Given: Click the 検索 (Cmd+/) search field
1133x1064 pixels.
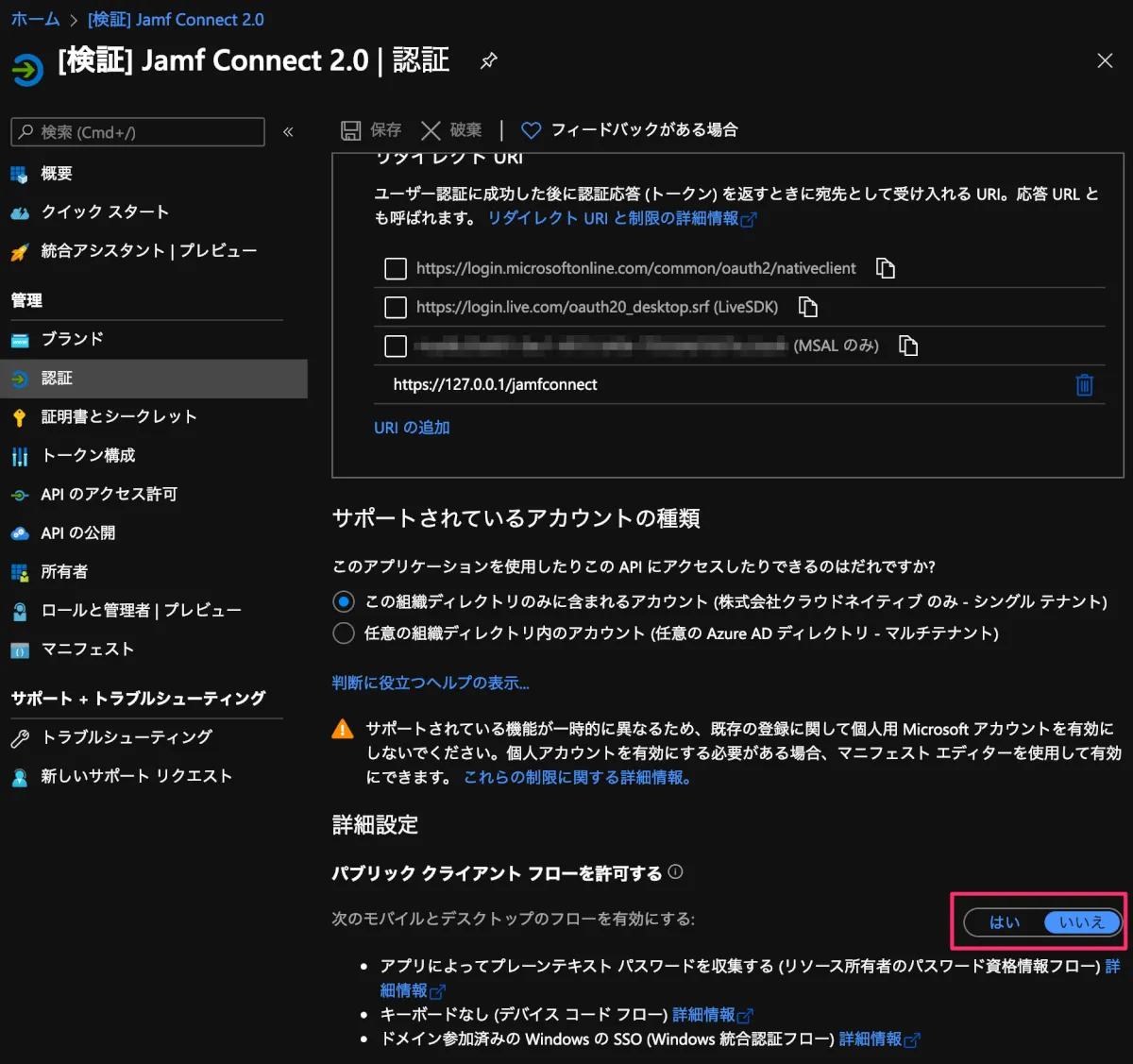Looking at the screenshot, I should click(138, 132).
